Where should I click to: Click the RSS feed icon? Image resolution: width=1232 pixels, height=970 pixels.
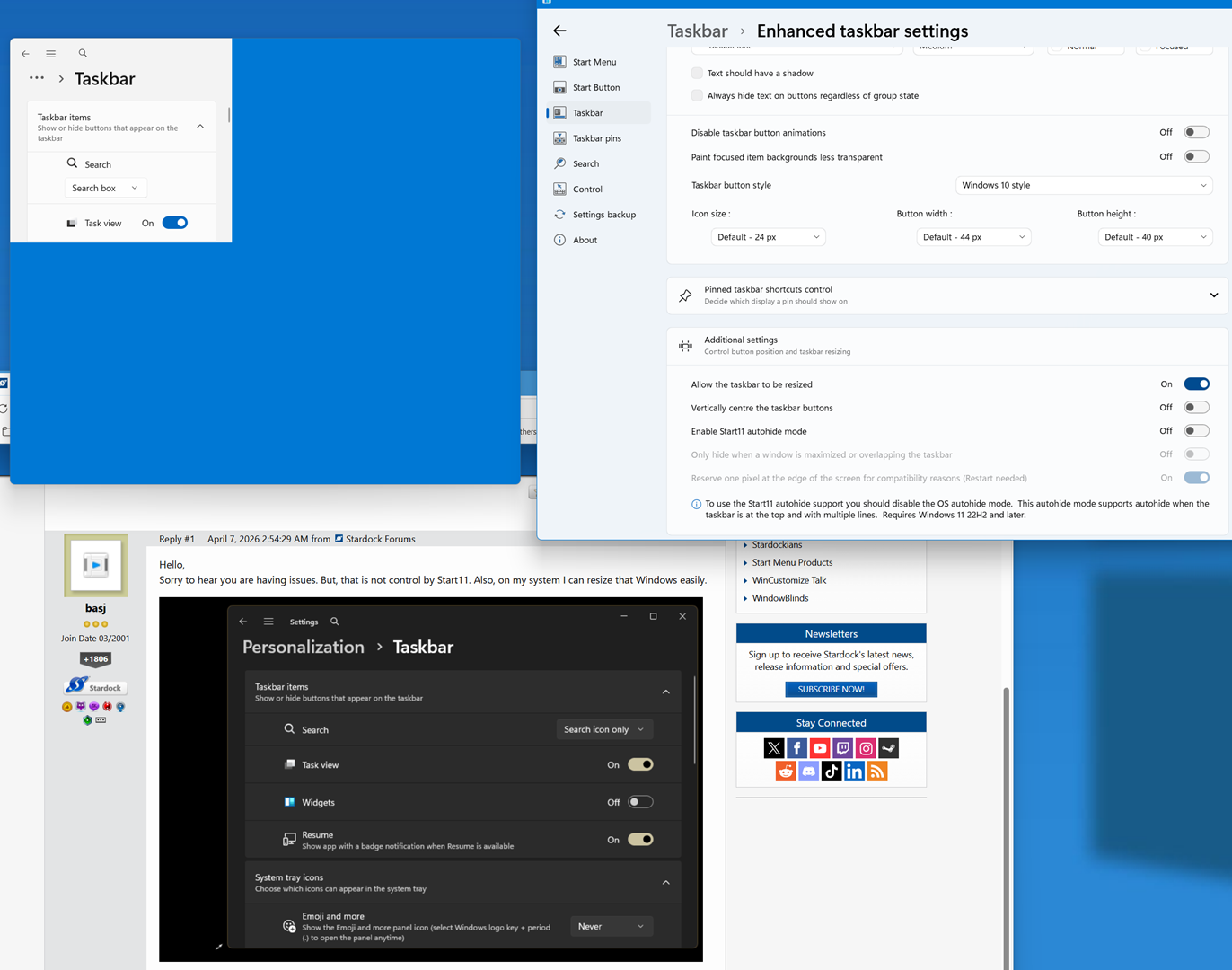coord(877,772)
